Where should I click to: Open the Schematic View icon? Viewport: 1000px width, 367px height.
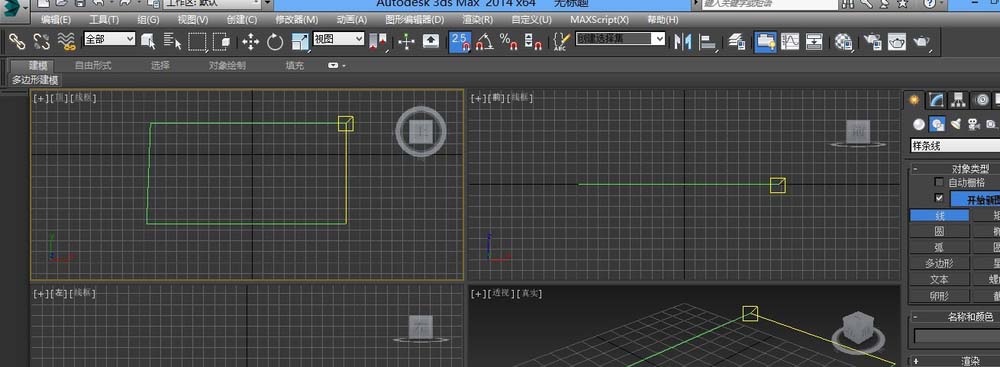point(814,42)
